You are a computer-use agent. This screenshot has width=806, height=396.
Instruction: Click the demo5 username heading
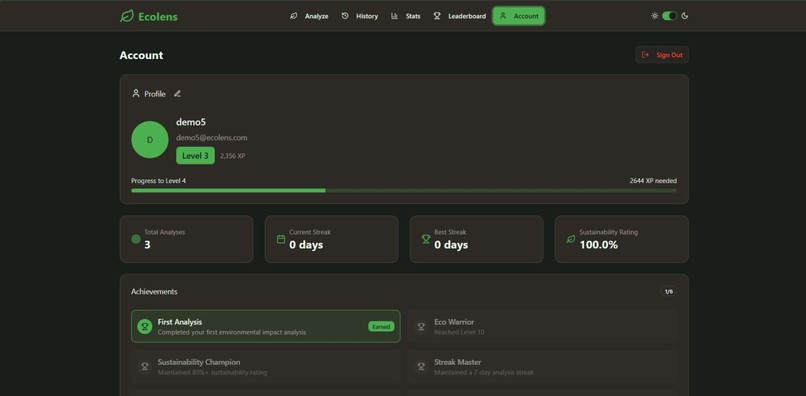point(191,122)
